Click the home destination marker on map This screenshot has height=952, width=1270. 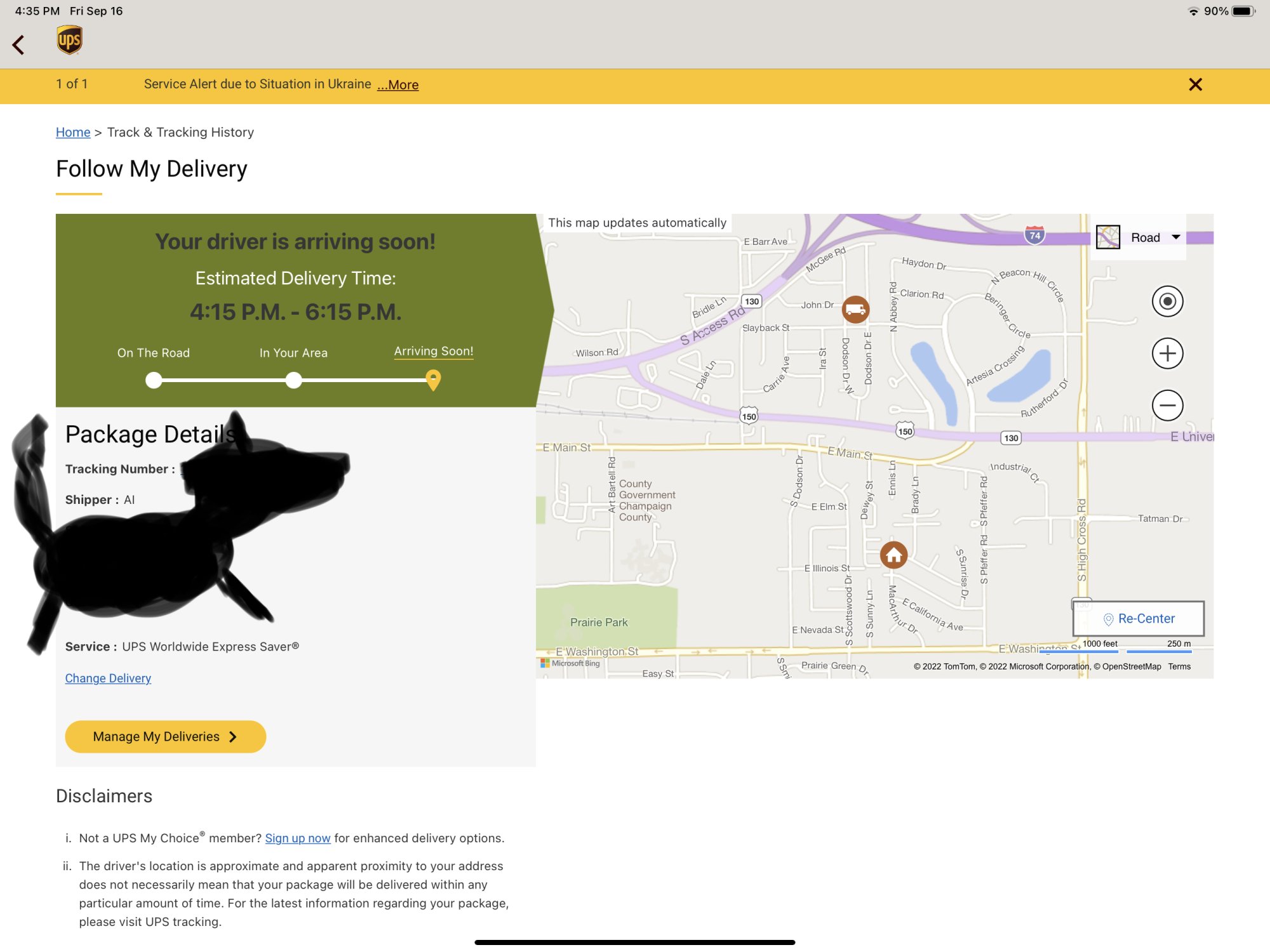(893, 555)
